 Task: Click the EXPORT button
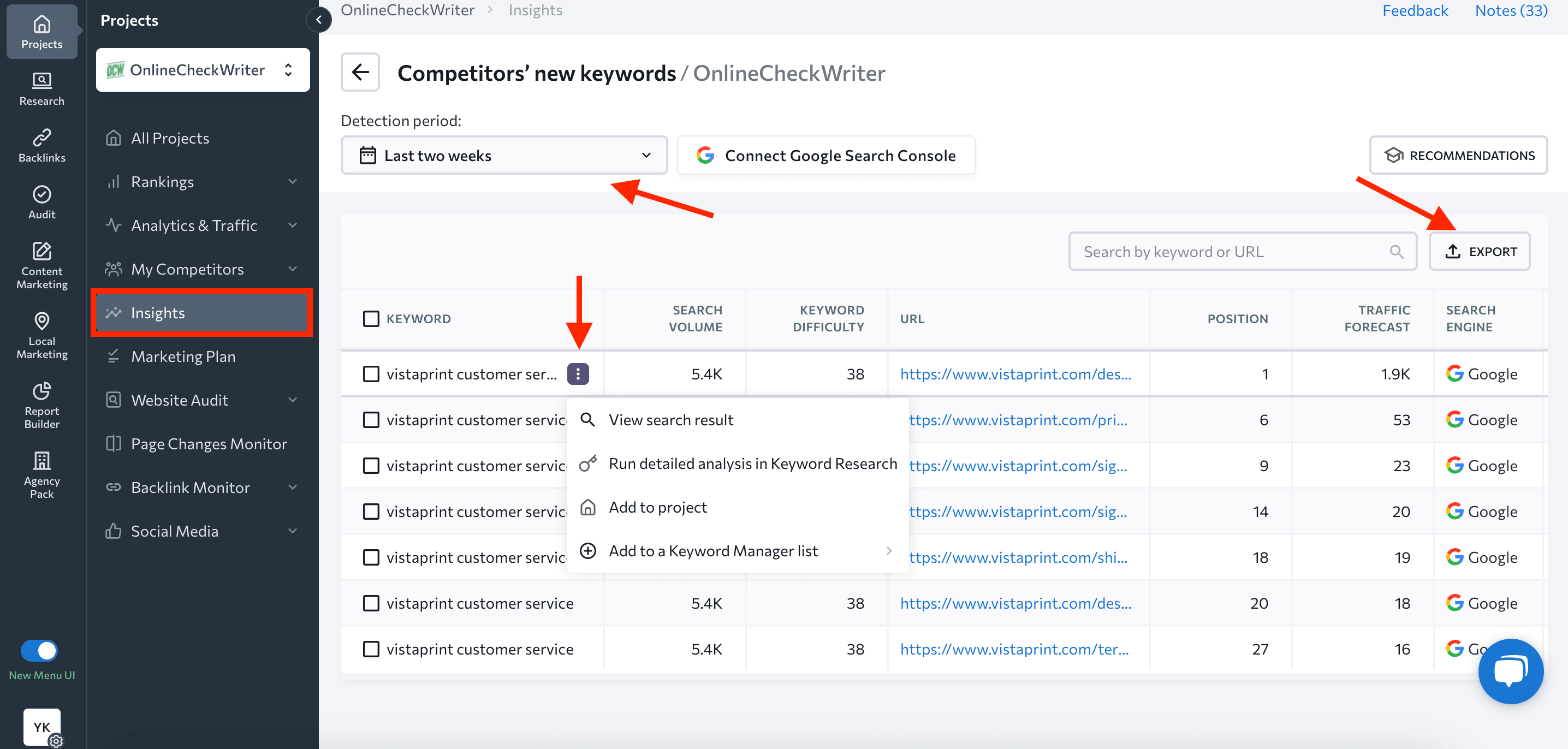tap(1480, 251)
